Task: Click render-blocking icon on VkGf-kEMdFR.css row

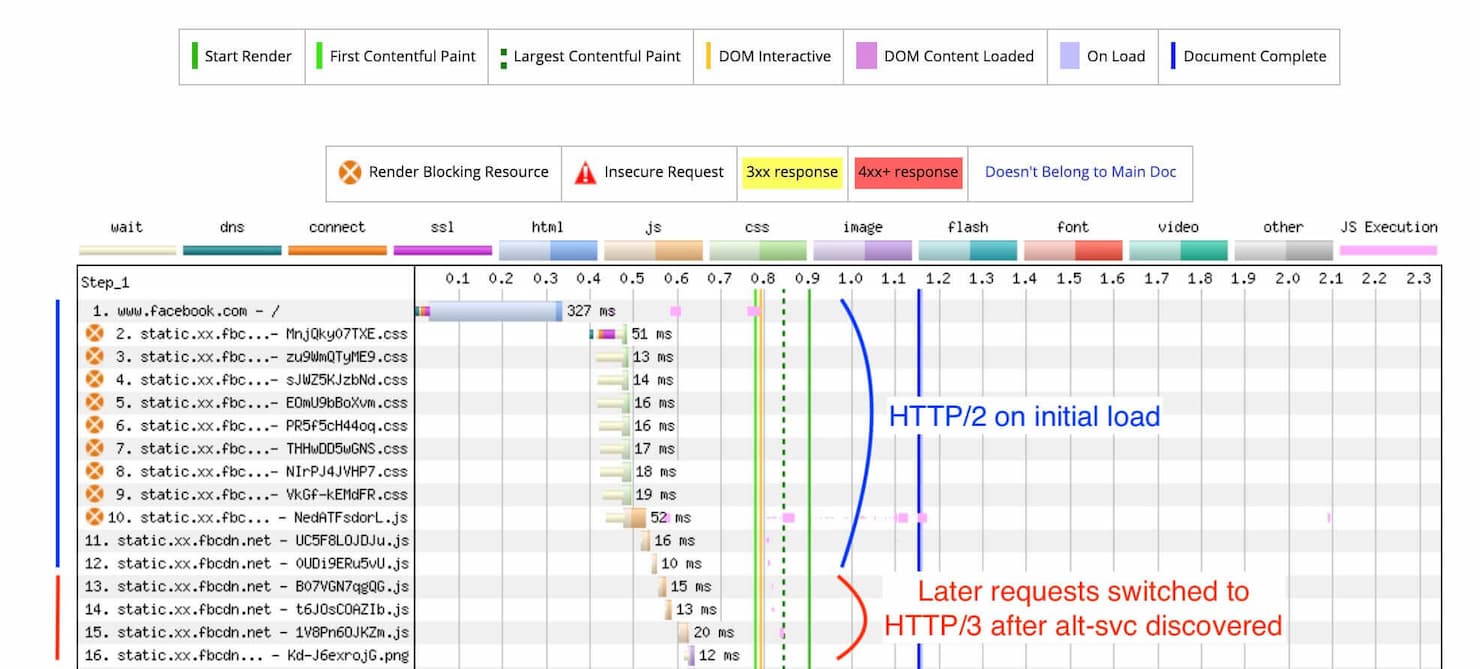Action: [94, 494]
